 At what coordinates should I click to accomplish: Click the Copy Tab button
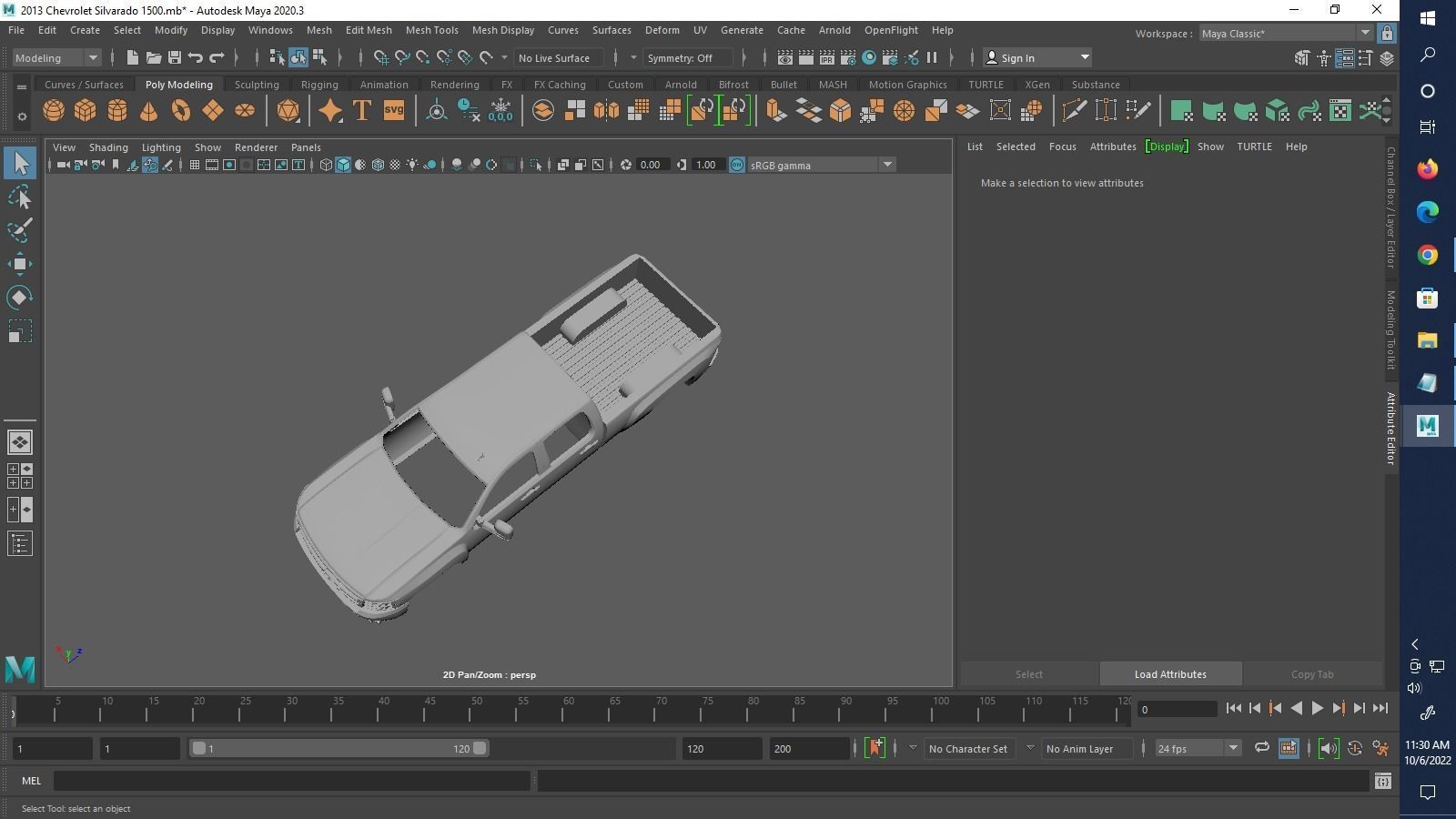click(1312, 674)
